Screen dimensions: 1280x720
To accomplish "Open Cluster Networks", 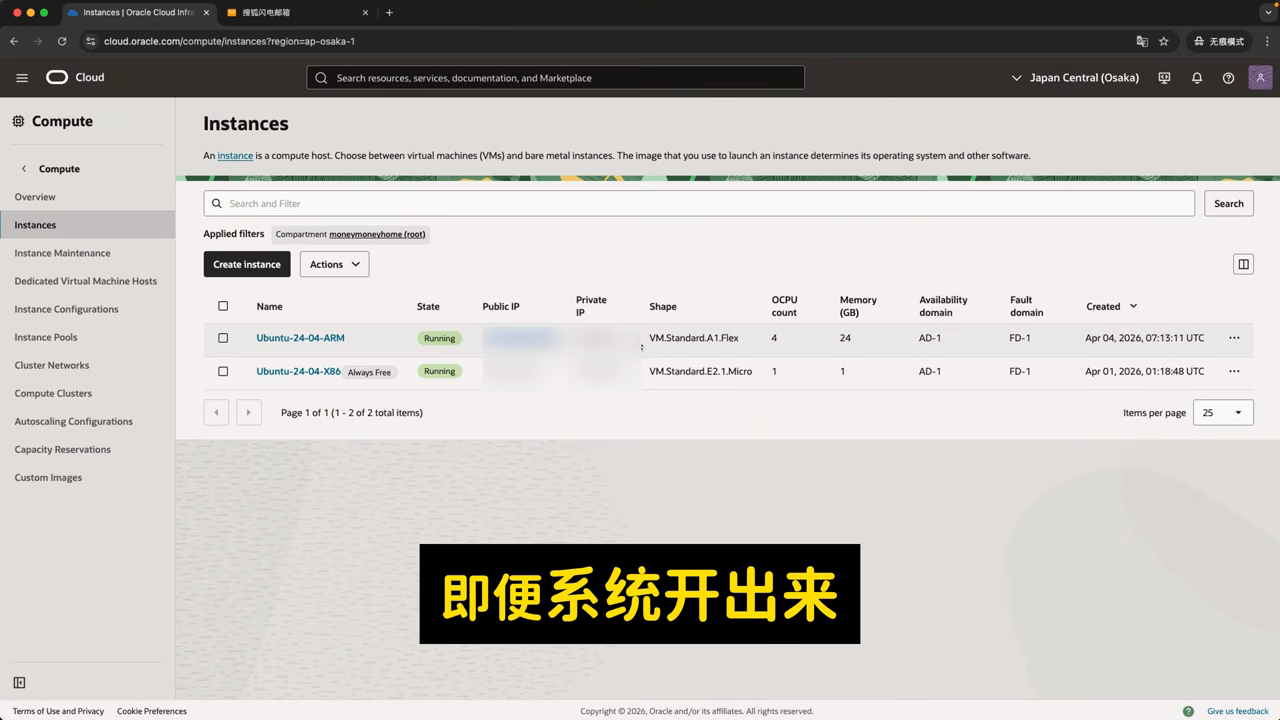I will point(52,365).
